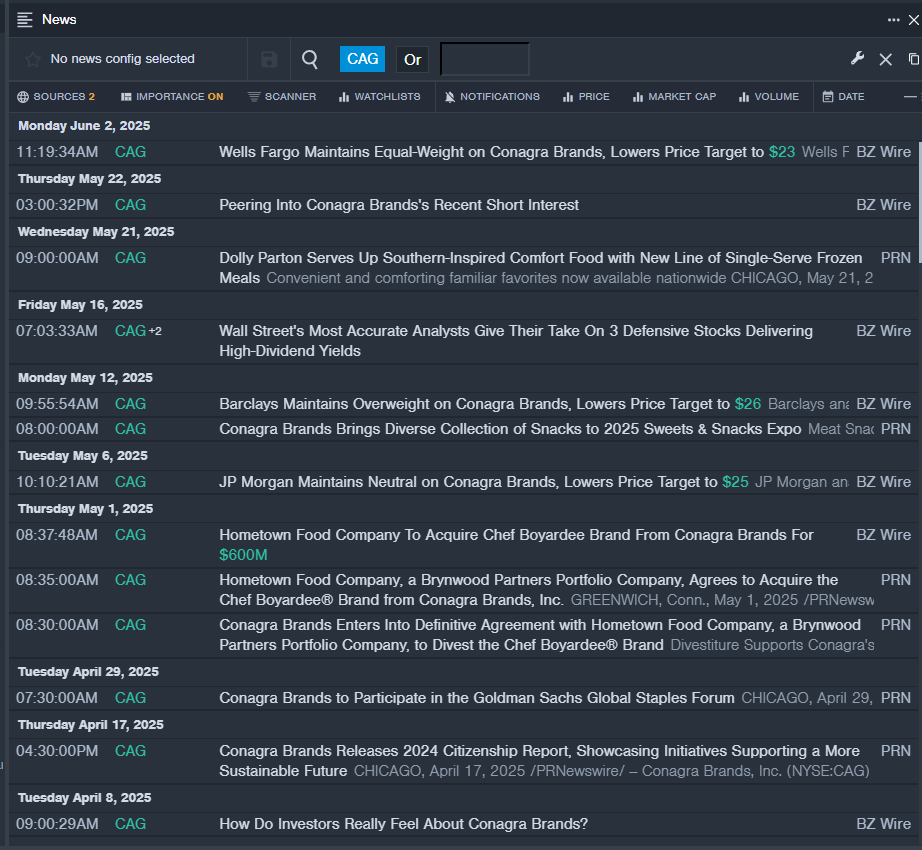This screenshot has height=850, width=922.
Task: Toggle NOTIFICATIONS bell filter
Action: [x=492, y=97]
